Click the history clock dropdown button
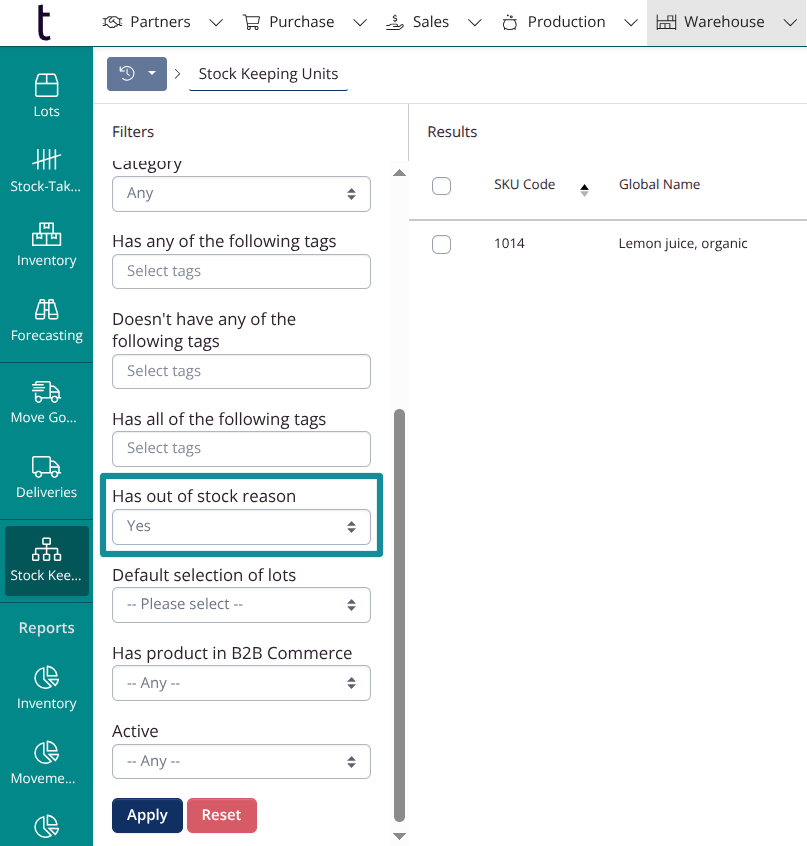807x846 pixels. [x=137, y=74]
